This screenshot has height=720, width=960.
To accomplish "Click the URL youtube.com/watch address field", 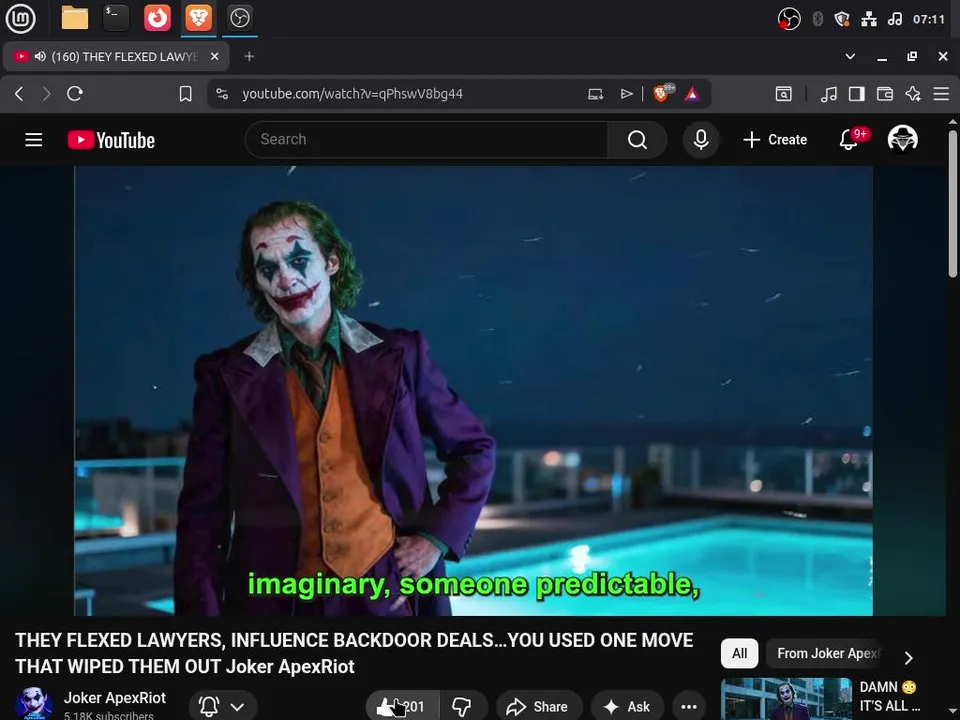I will [352, 94].
